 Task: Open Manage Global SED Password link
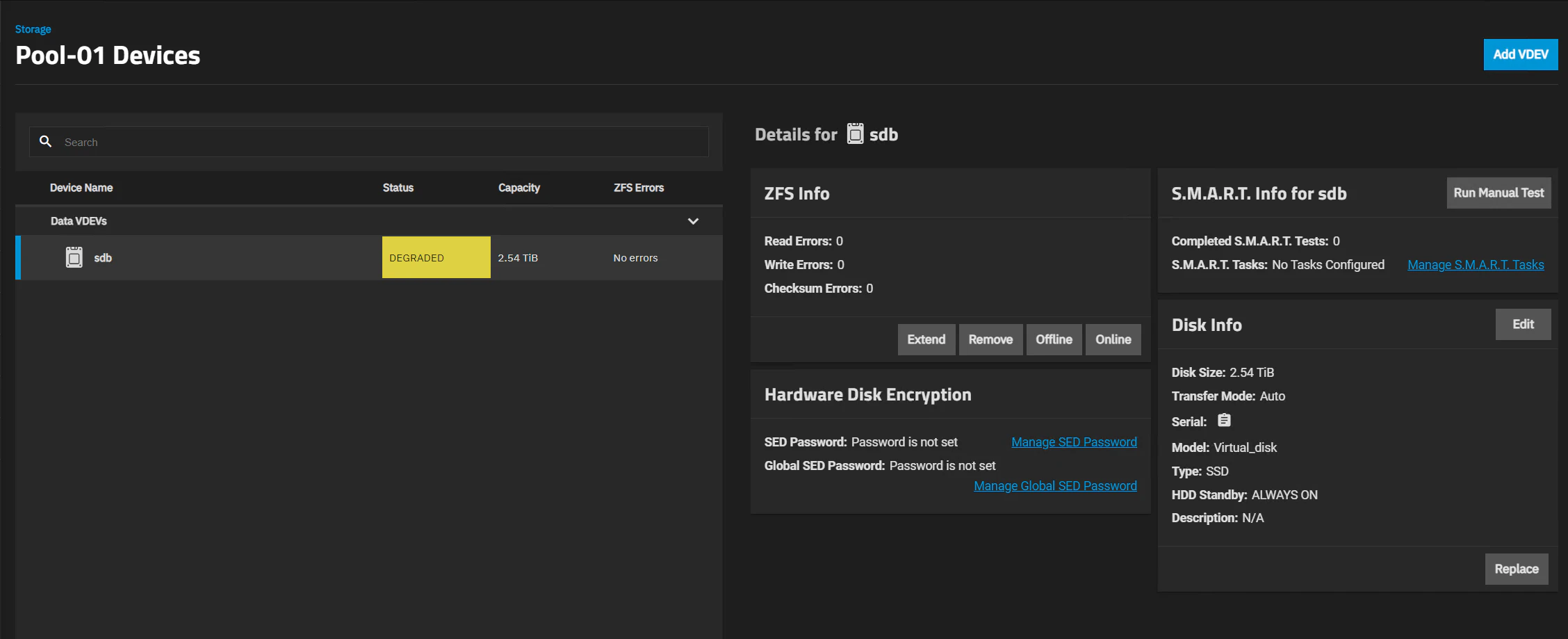click(1055, 486)
